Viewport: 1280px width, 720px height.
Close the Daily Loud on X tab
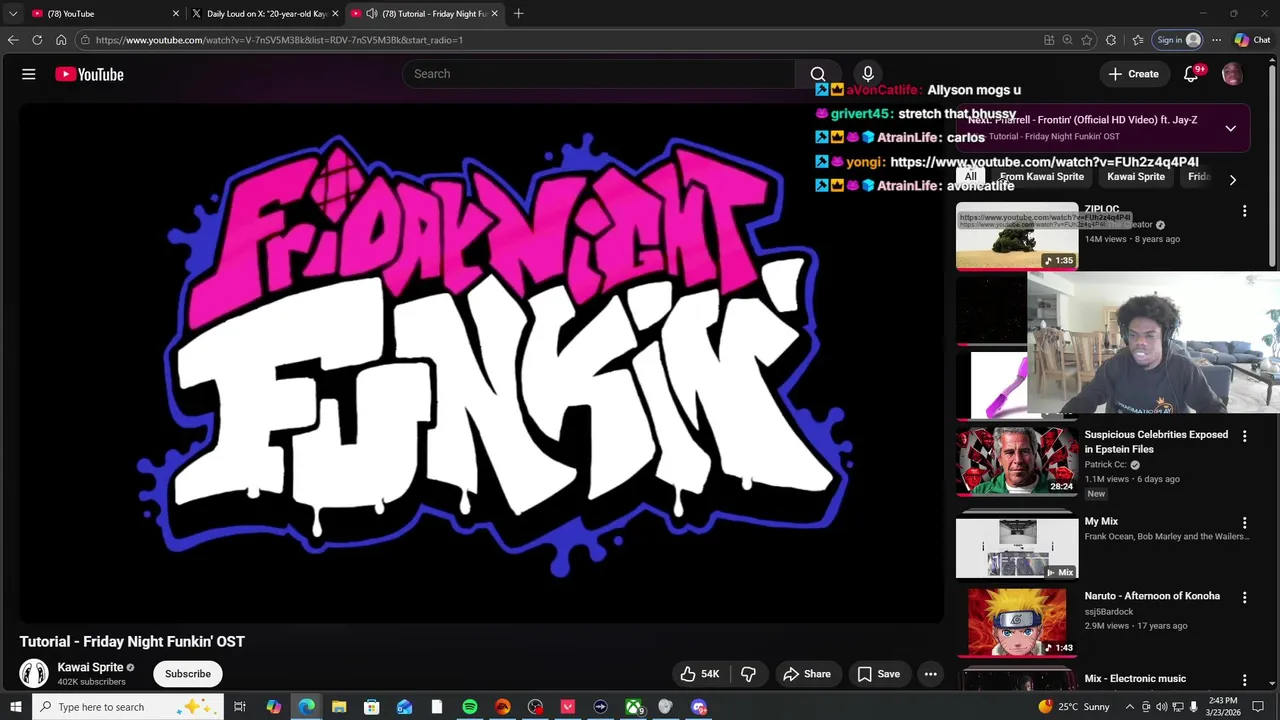click(x=335, y=14)
